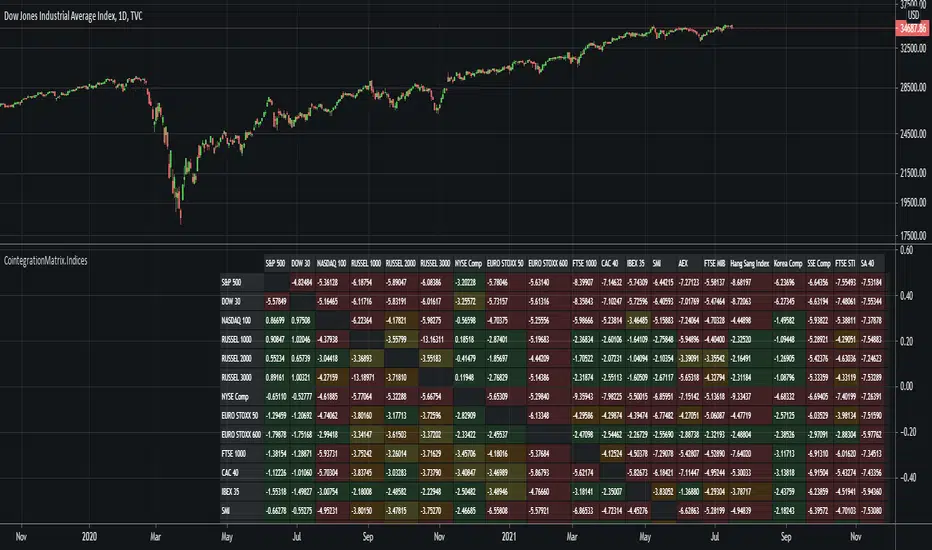
Task: Click the 0.40 indicator scale label
Action: pos(906,296)
